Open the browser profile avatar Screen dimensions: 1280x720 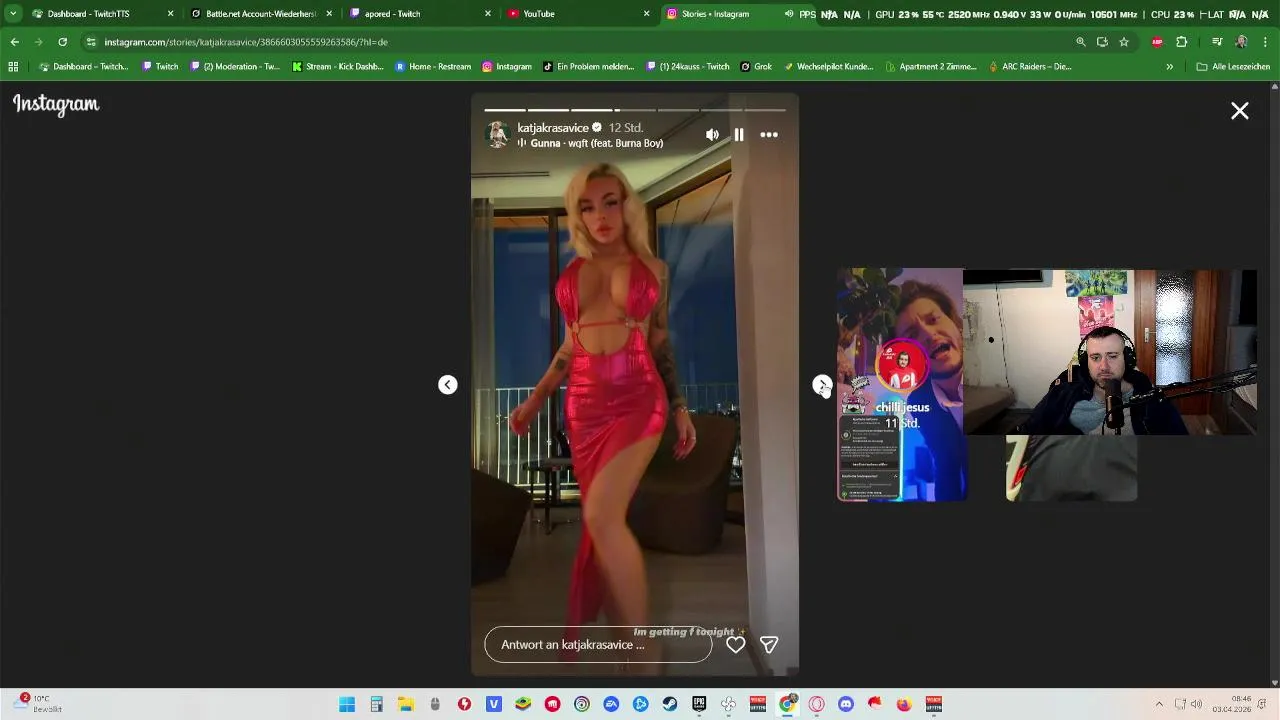[x=1241, y=42]
